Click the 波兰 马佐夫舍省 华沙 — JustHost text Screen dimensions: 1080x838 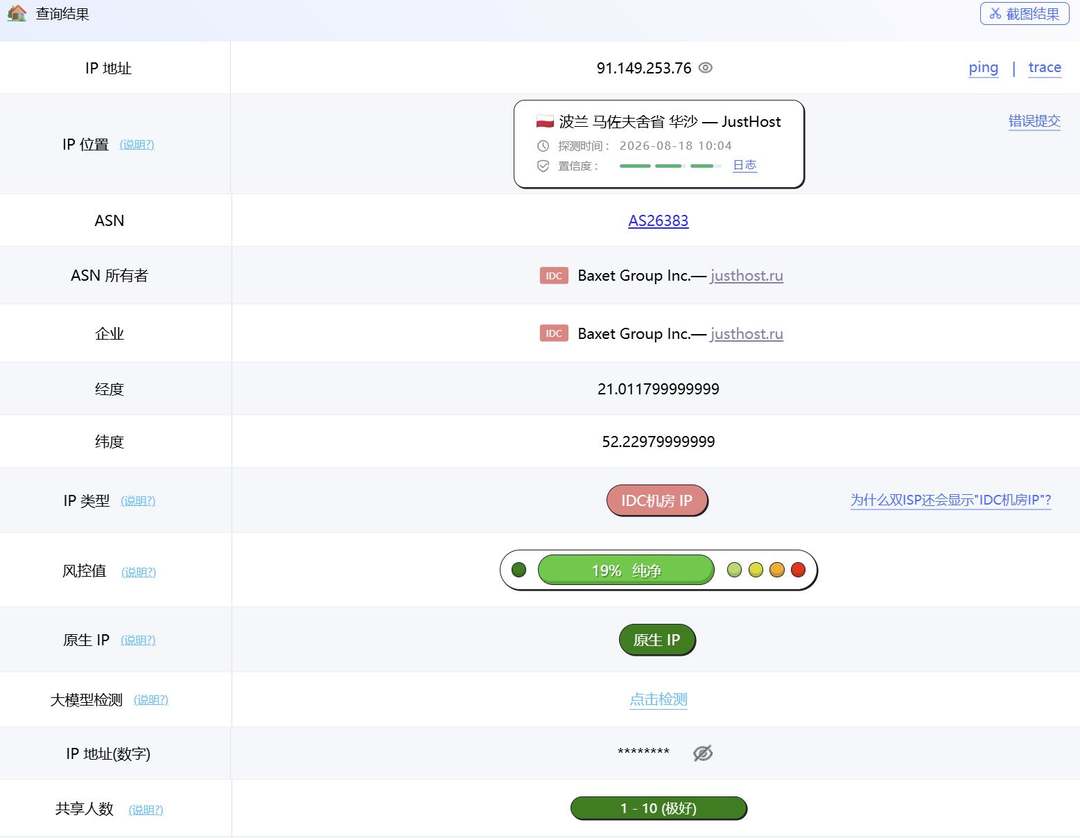[x=669, y=122]
